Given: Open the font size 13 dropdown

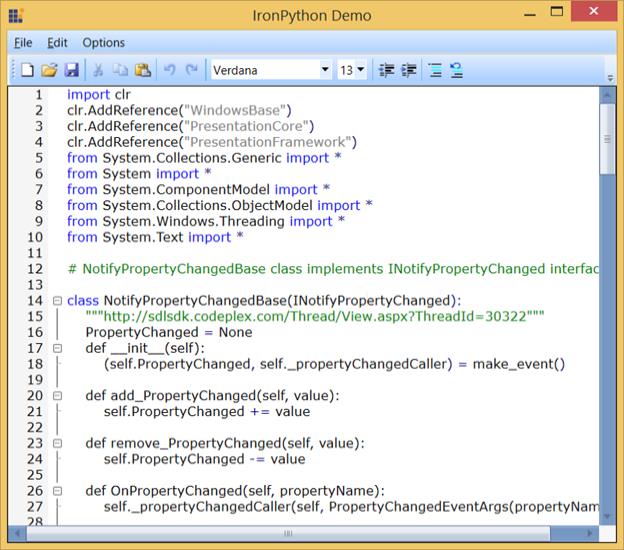Looking at the screenshot, I should tap(361, 69).
